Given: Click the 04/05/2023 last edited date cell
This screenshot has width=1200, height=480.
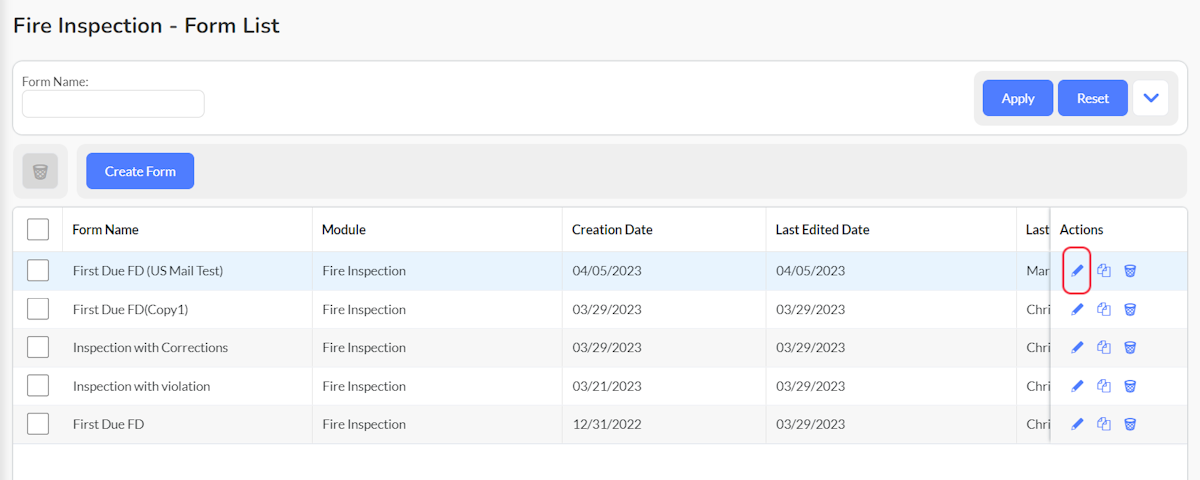Looking at the screenshot, I should coord(811,271).
